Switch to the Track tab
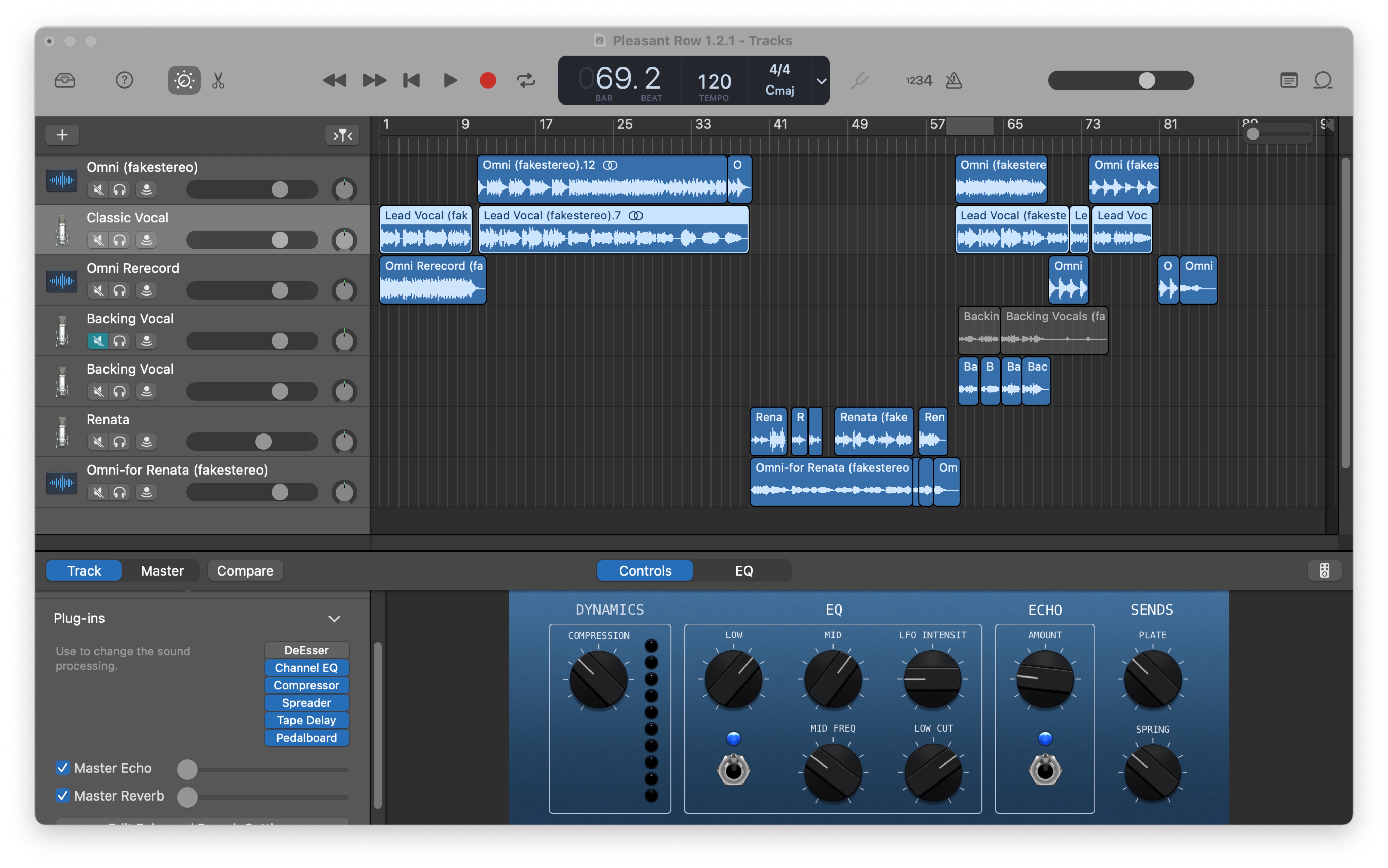 (x=84, y=571)
